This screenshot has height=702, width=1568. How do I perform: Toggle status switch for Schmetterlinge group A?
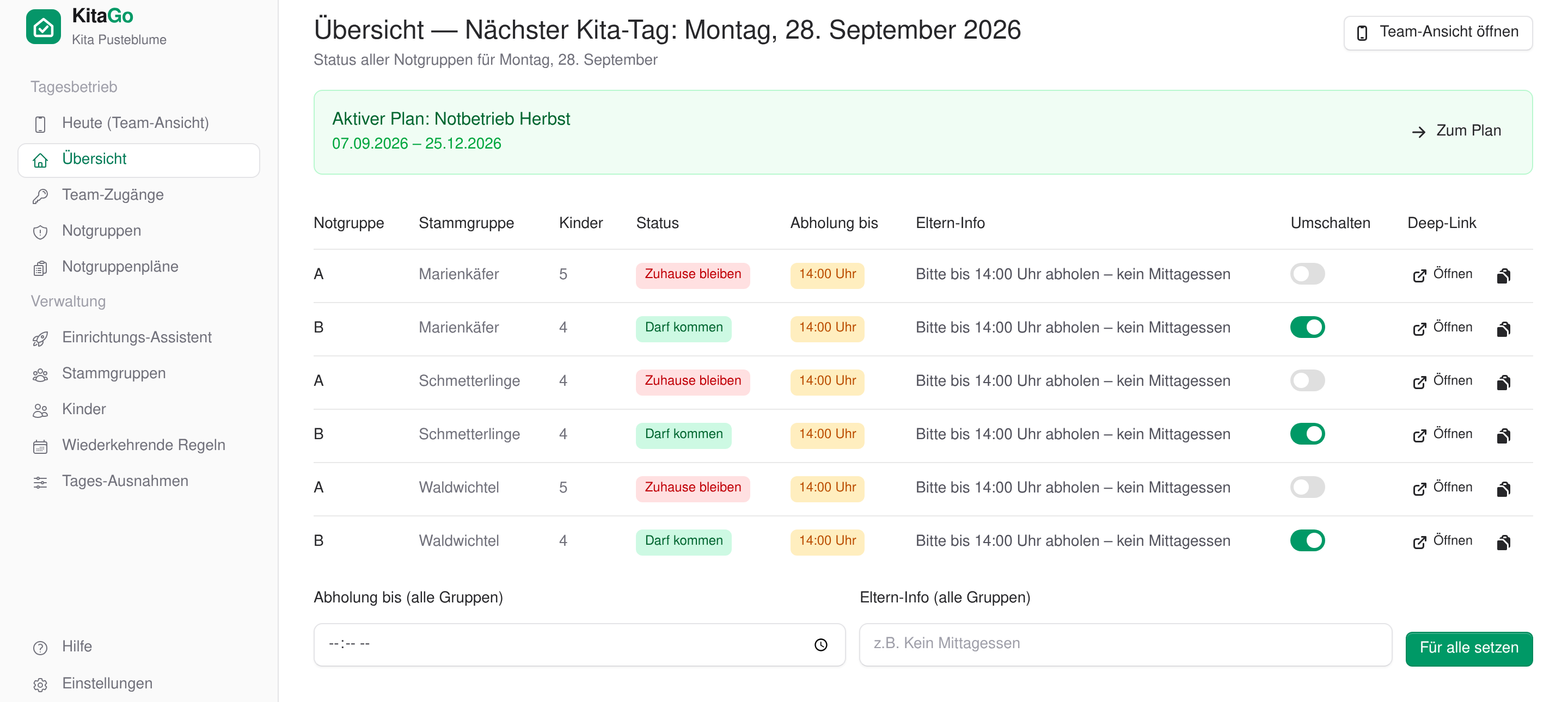[1307, 380]
